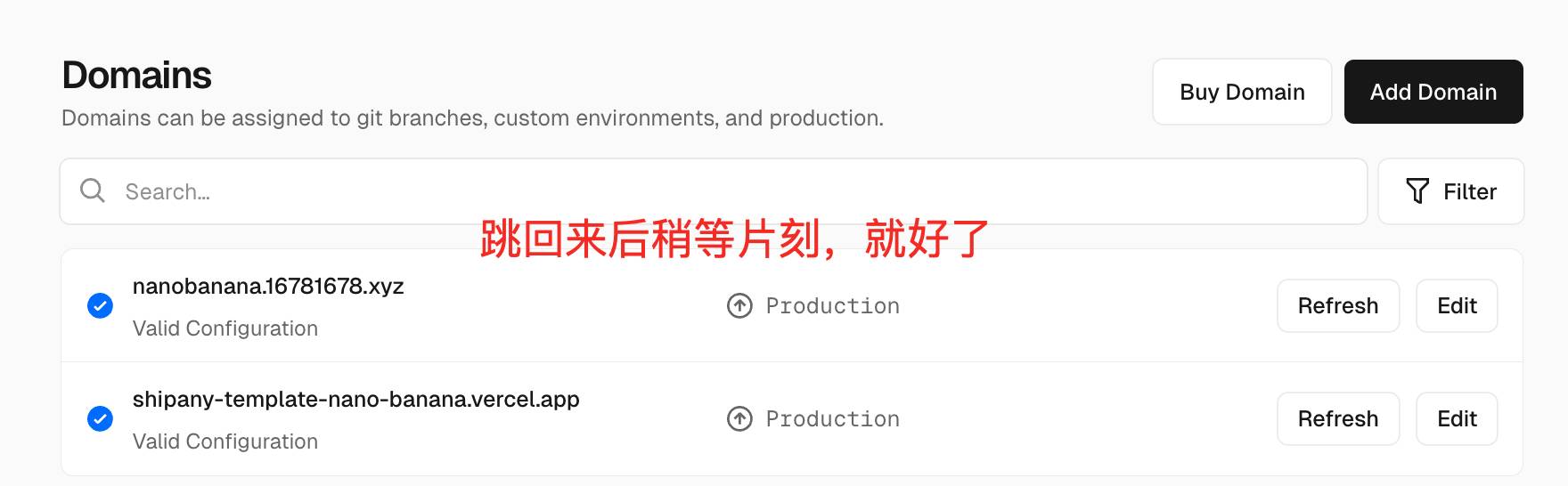The image size is (1568, 486).
Task: Click Valid Configuration under shipany-template-nano-banana.vercel.app
Action: click(225, 441)
